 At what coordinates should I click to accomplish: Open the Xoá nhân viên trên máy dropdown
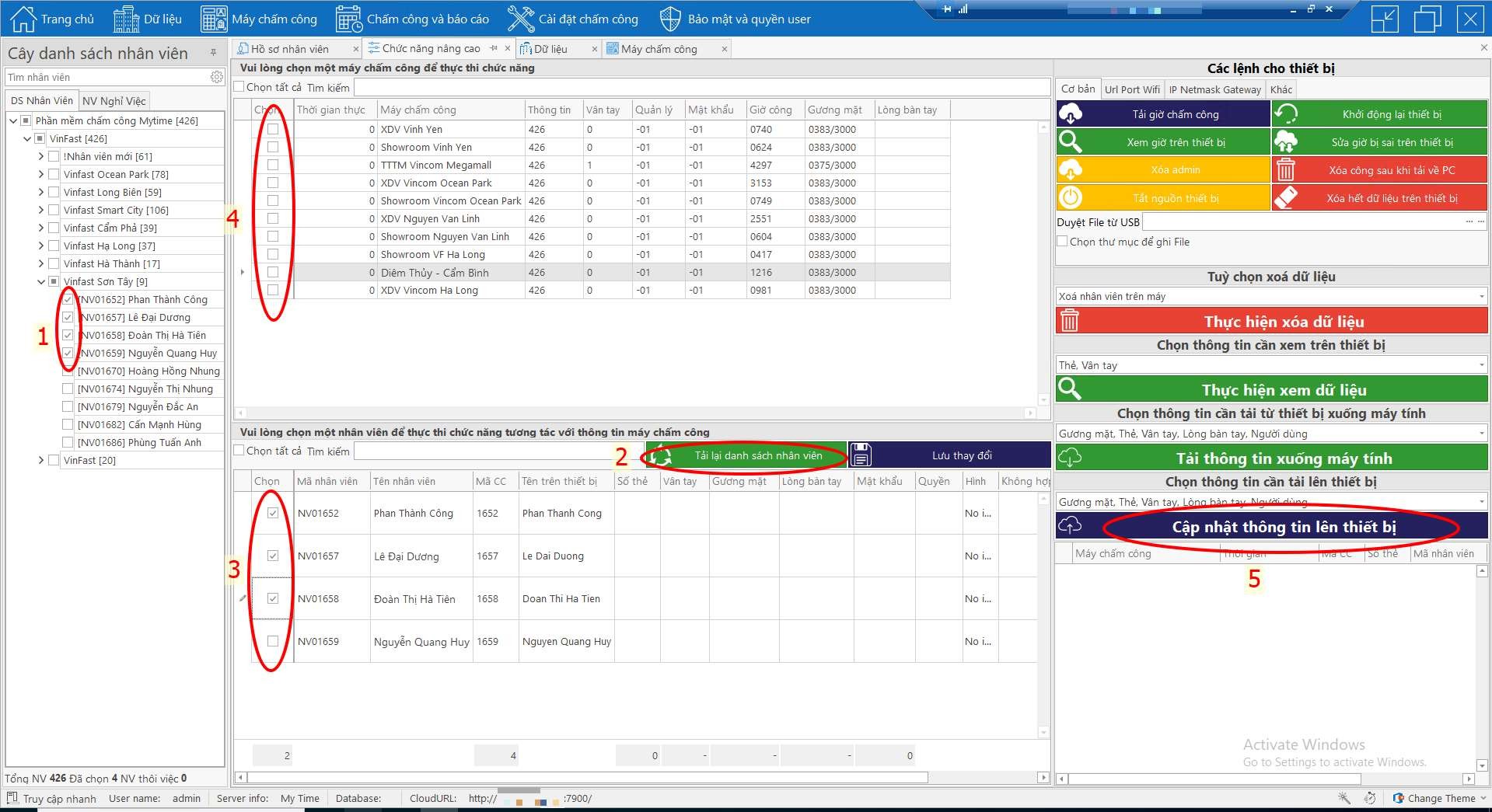click(1481, 296)
